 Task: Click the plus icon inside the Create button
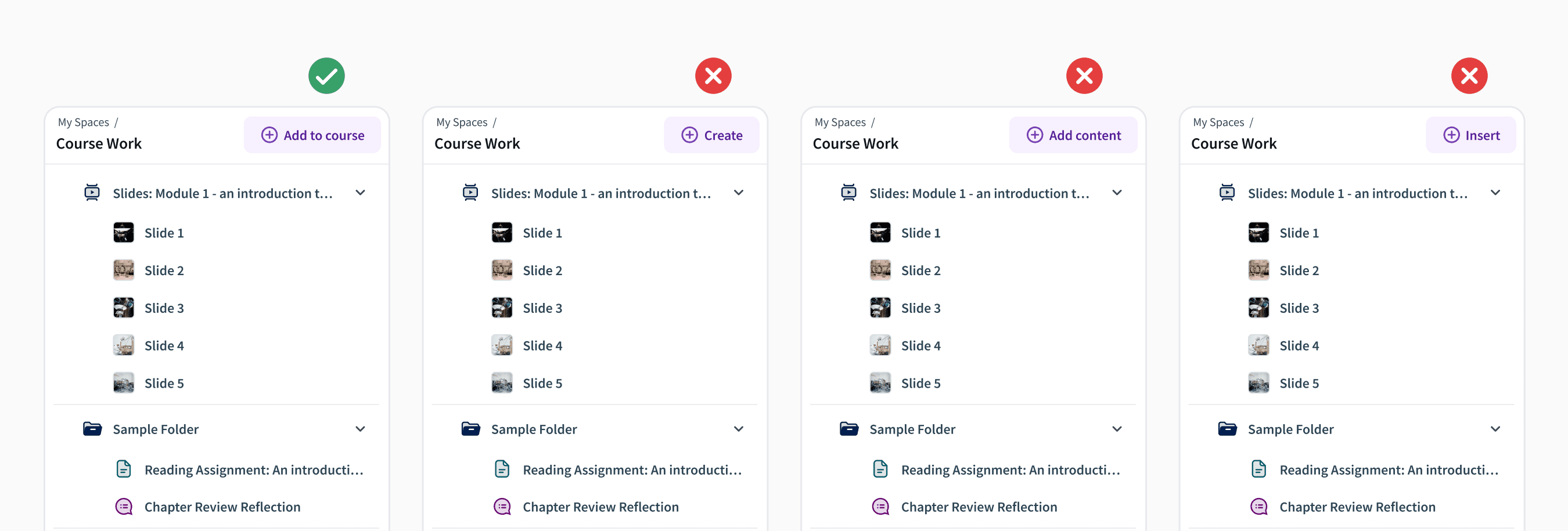coord(690,135)
